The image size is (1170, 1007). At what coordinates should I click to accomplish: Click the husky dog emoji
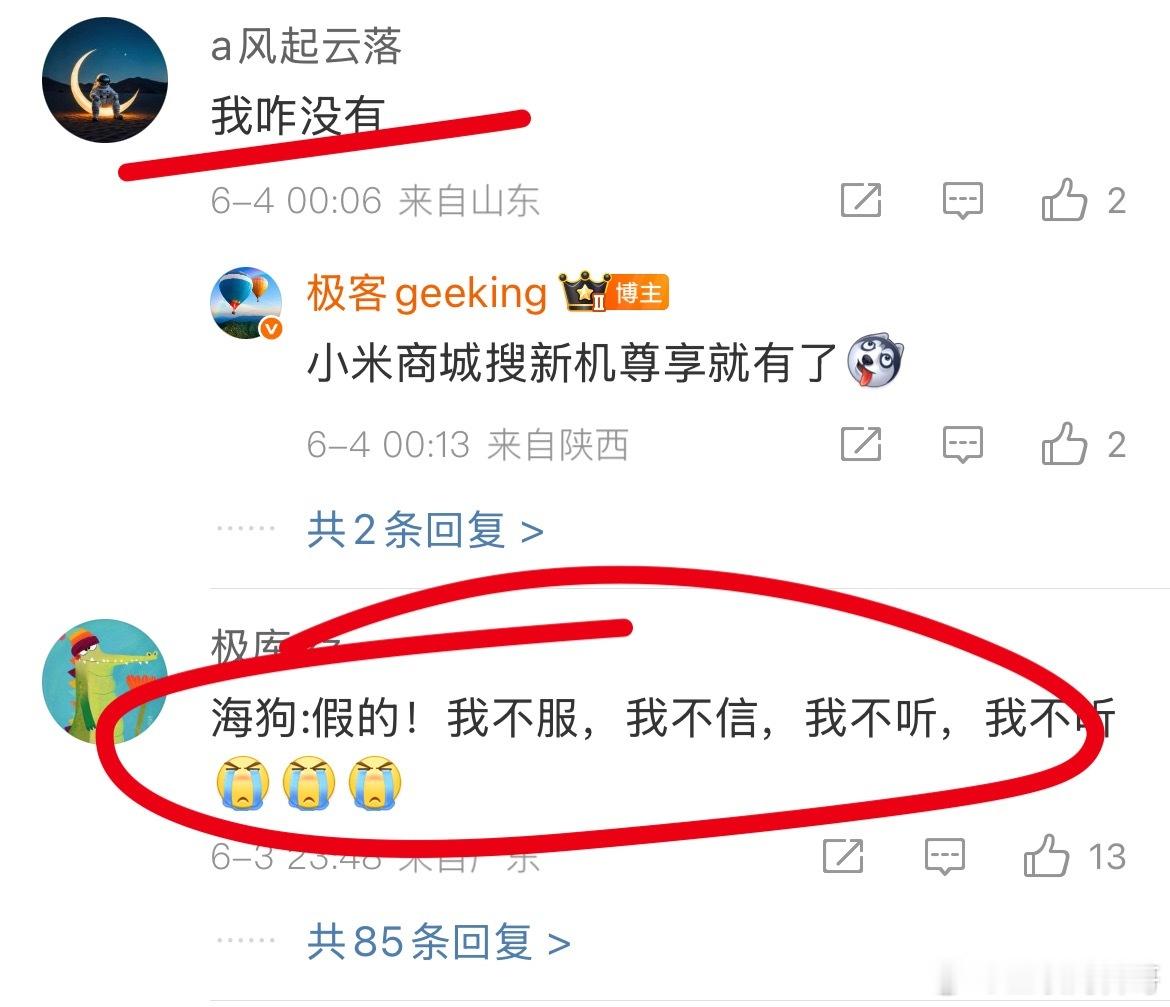click(875, 360)
